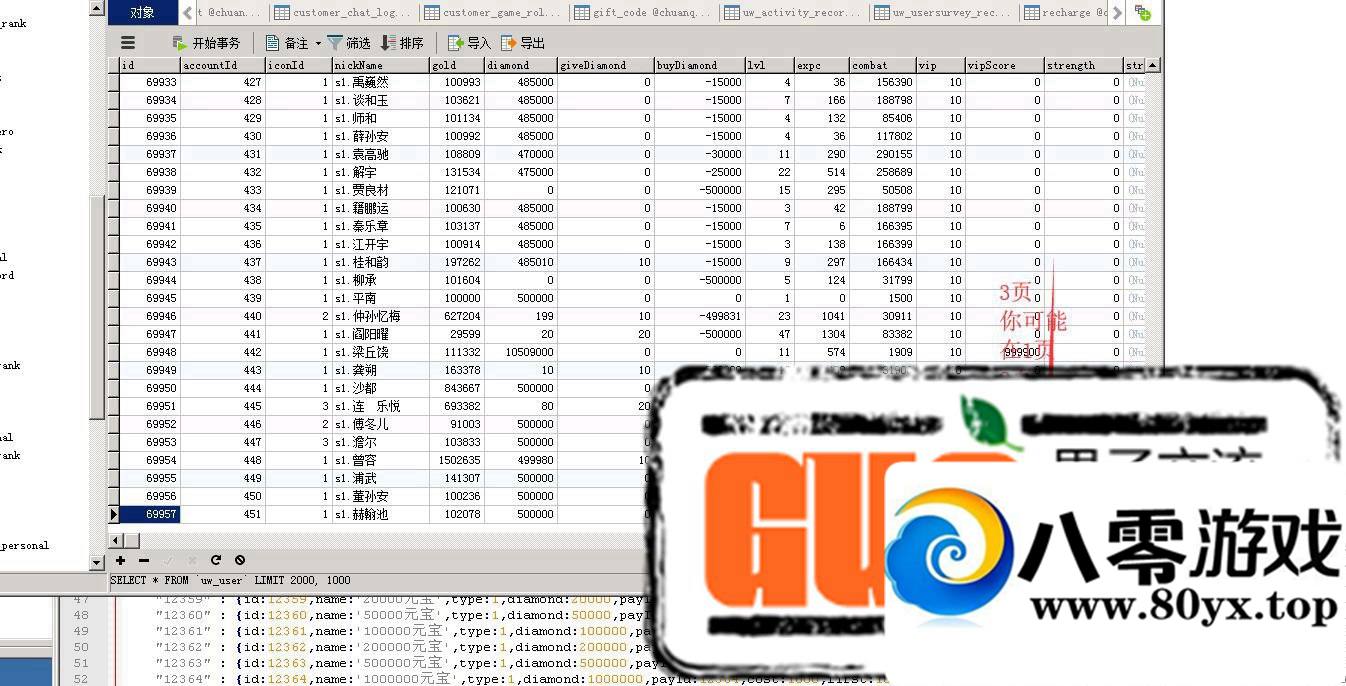Click the accountId column header

click(x=223, y=65)
